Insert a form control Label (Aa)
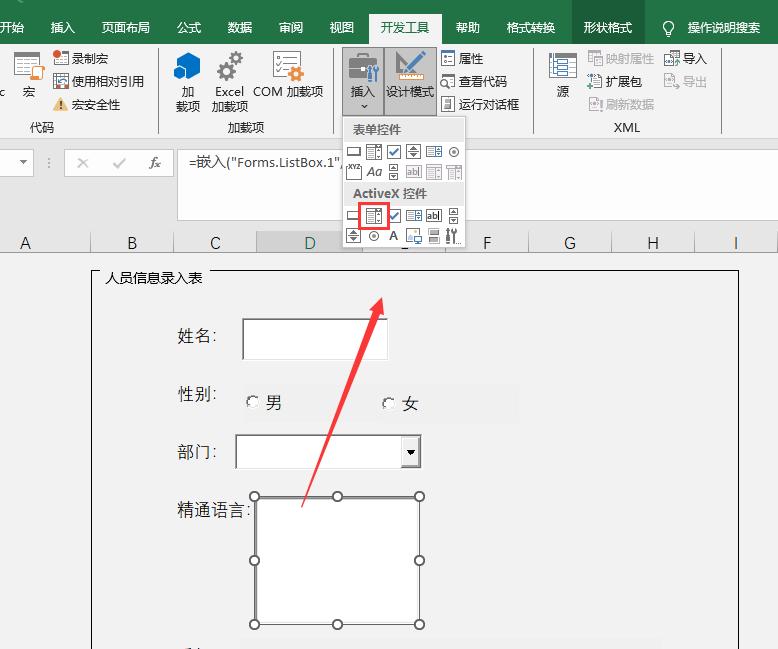Screen dimensions: 778x649 [x=374, y=172]
